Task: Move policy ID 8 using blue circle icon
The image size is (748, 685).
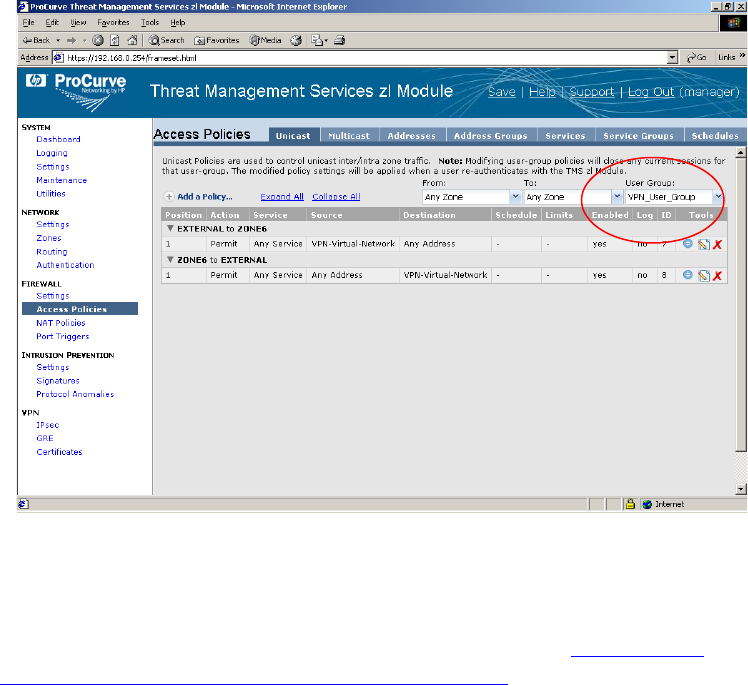Action: (x=687, y=275)
